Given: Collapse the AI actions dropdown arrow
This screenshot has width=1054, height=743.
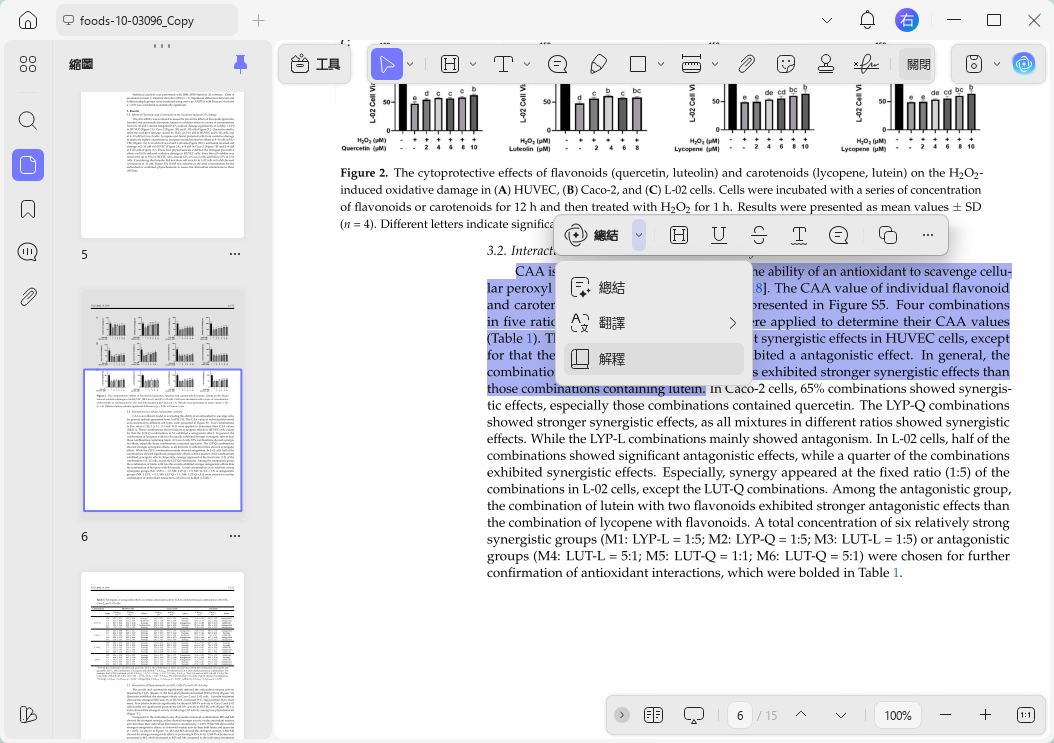Looking at the screenshot, I should tap(639, 235).
